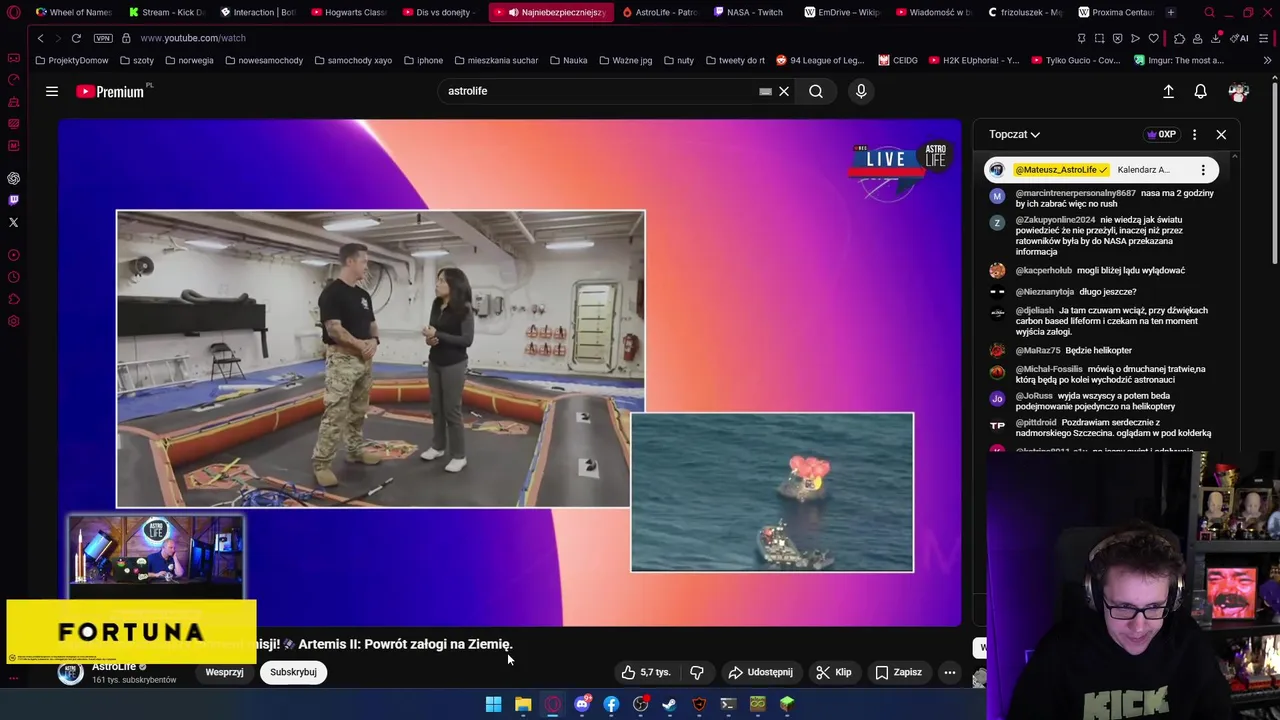The height and width of the screenshot is (720, 1280).
Task: Open the YouTube guide hamburger menu
Action: pyautogui.click(x=52, y=91)
